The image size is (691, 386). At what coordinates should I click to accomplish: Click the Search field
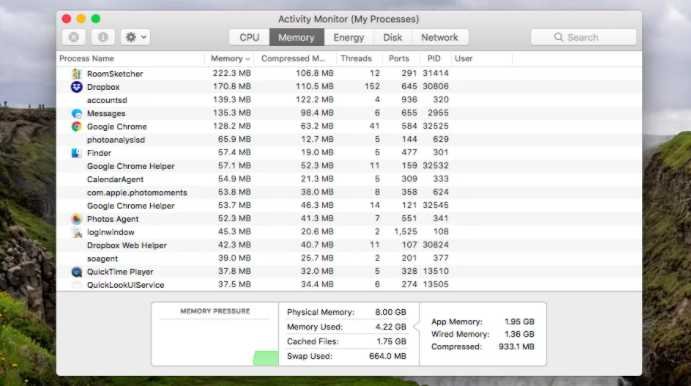point(583,37)
